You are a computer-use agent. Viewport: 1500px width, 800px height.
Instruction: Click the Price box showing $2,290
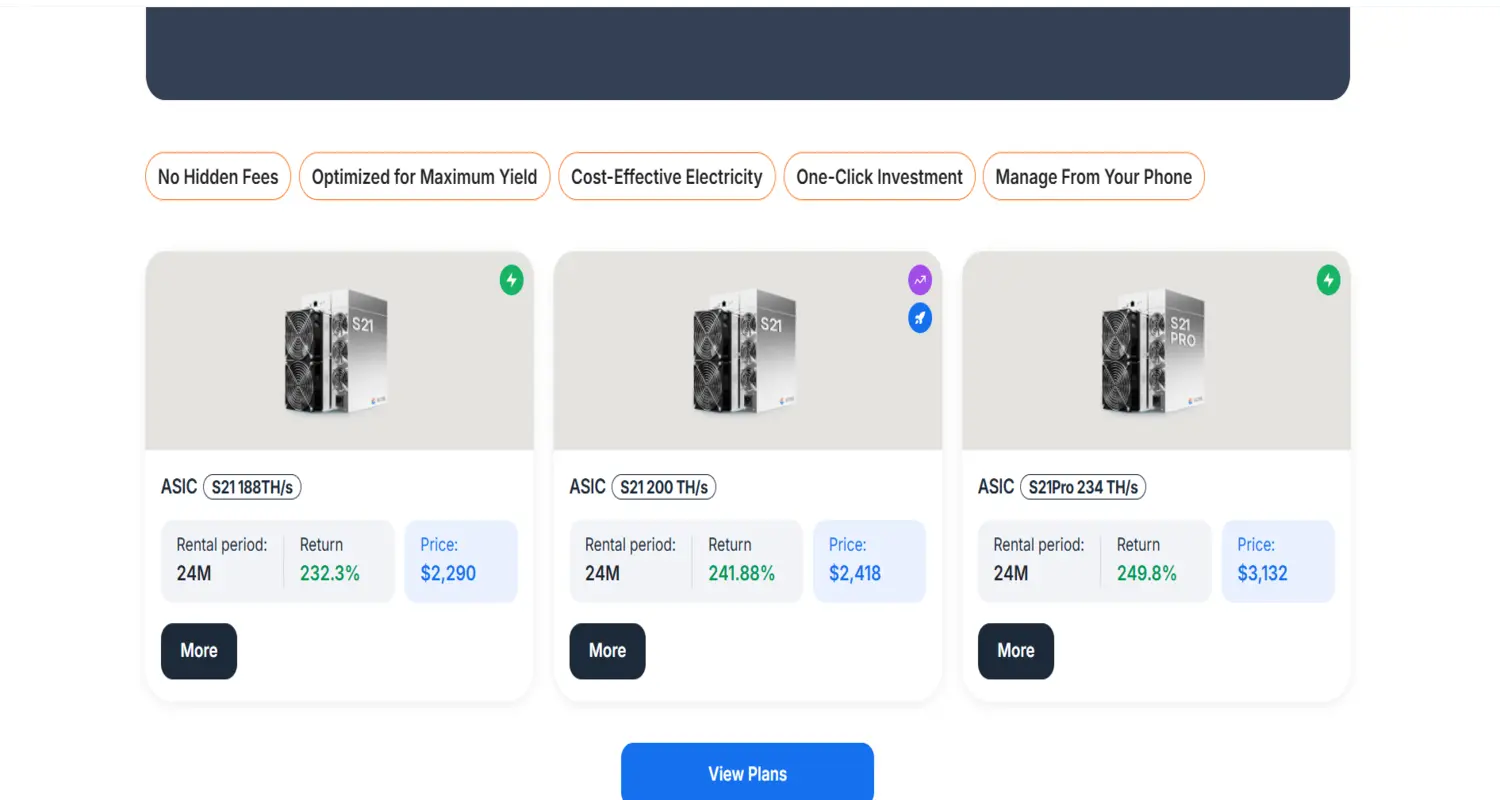[460, 560]
